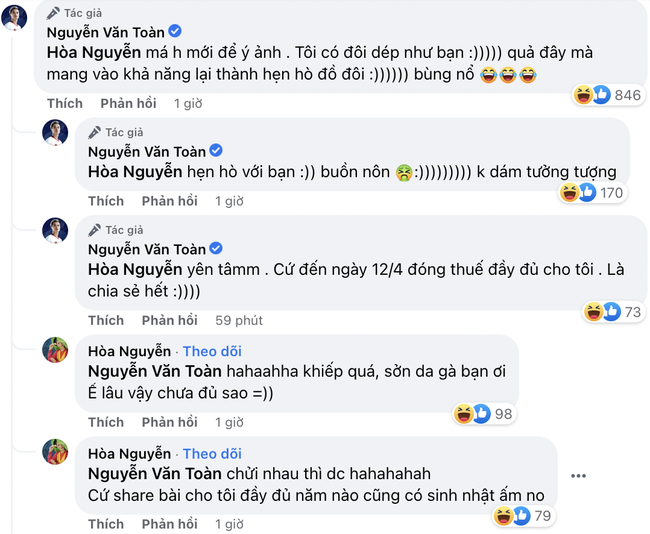Click the reaction icons showing 79

click(523, 516)
